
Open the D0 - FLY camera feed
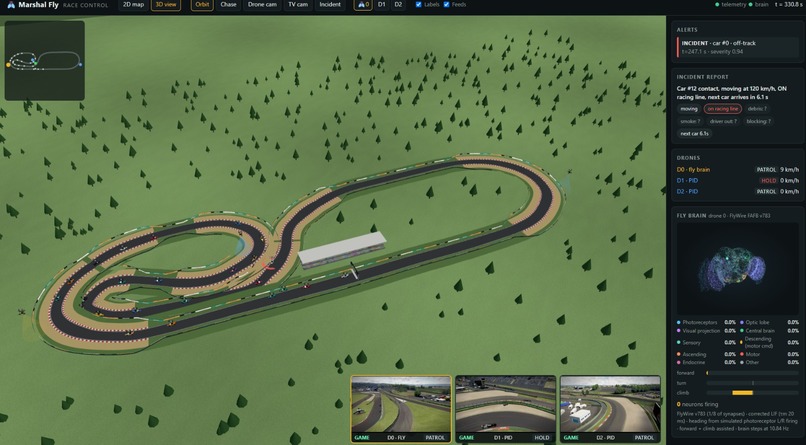click(x=401, y=409)
